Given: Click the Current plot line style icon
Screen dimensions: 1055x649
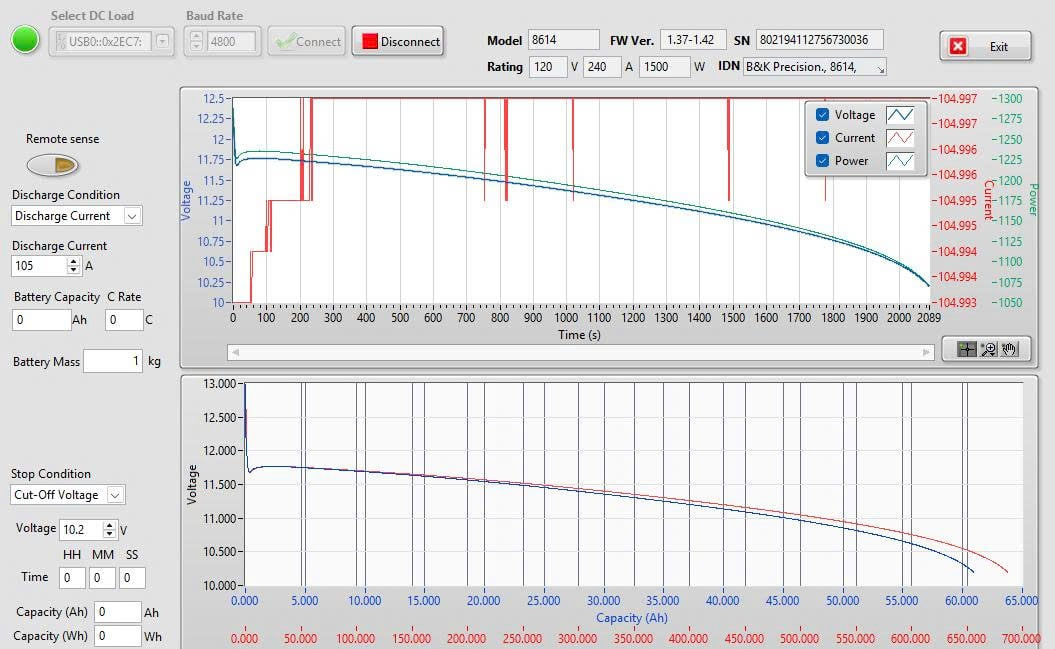Looking at the screenshot, I should [x=900, y=138].
